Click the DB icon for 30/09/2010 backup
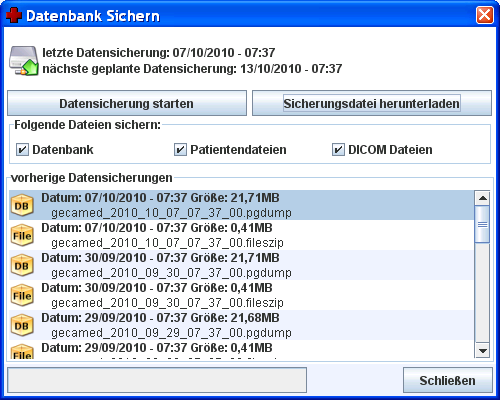The image size is (500, 400). pyautogui.click(x=22, y=265)
